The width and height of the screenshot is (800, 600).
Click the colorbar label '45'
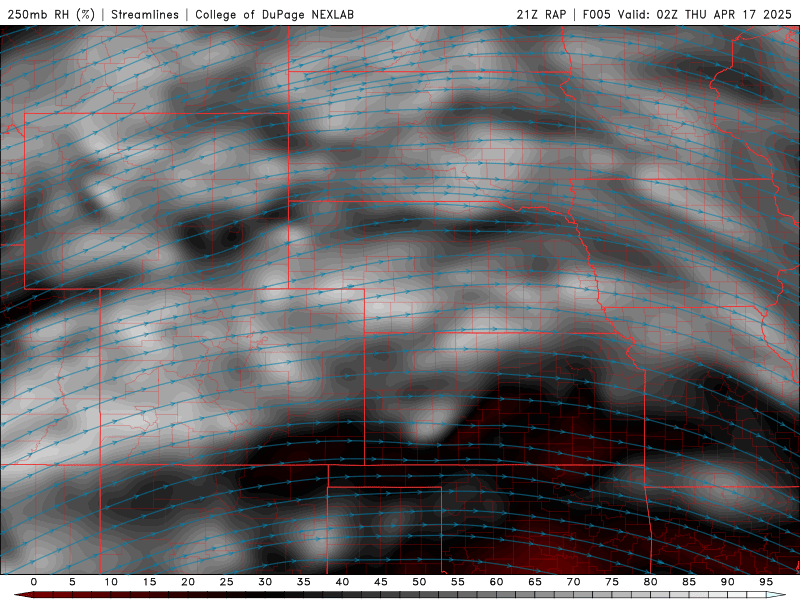(x=381, y=582)
